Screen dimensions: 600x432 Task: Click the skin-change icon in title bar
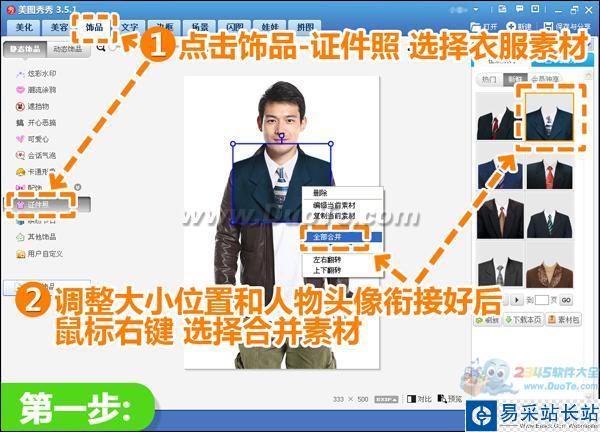pyautogui.click(x=502, y=9)
